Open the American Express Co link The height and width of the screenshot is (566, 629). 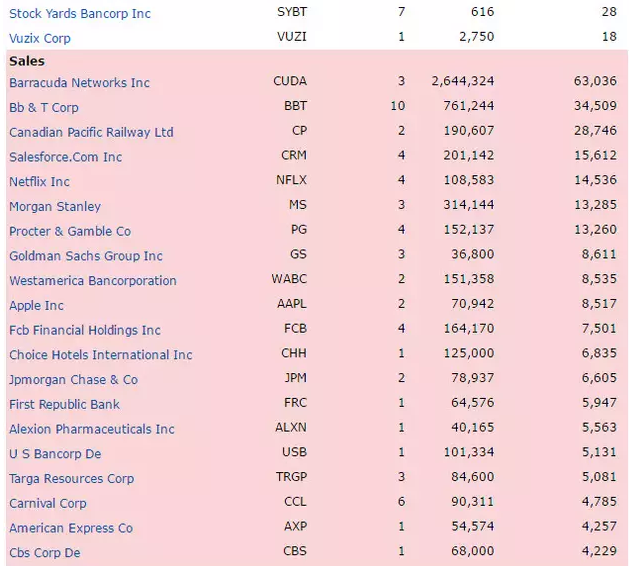71,528
